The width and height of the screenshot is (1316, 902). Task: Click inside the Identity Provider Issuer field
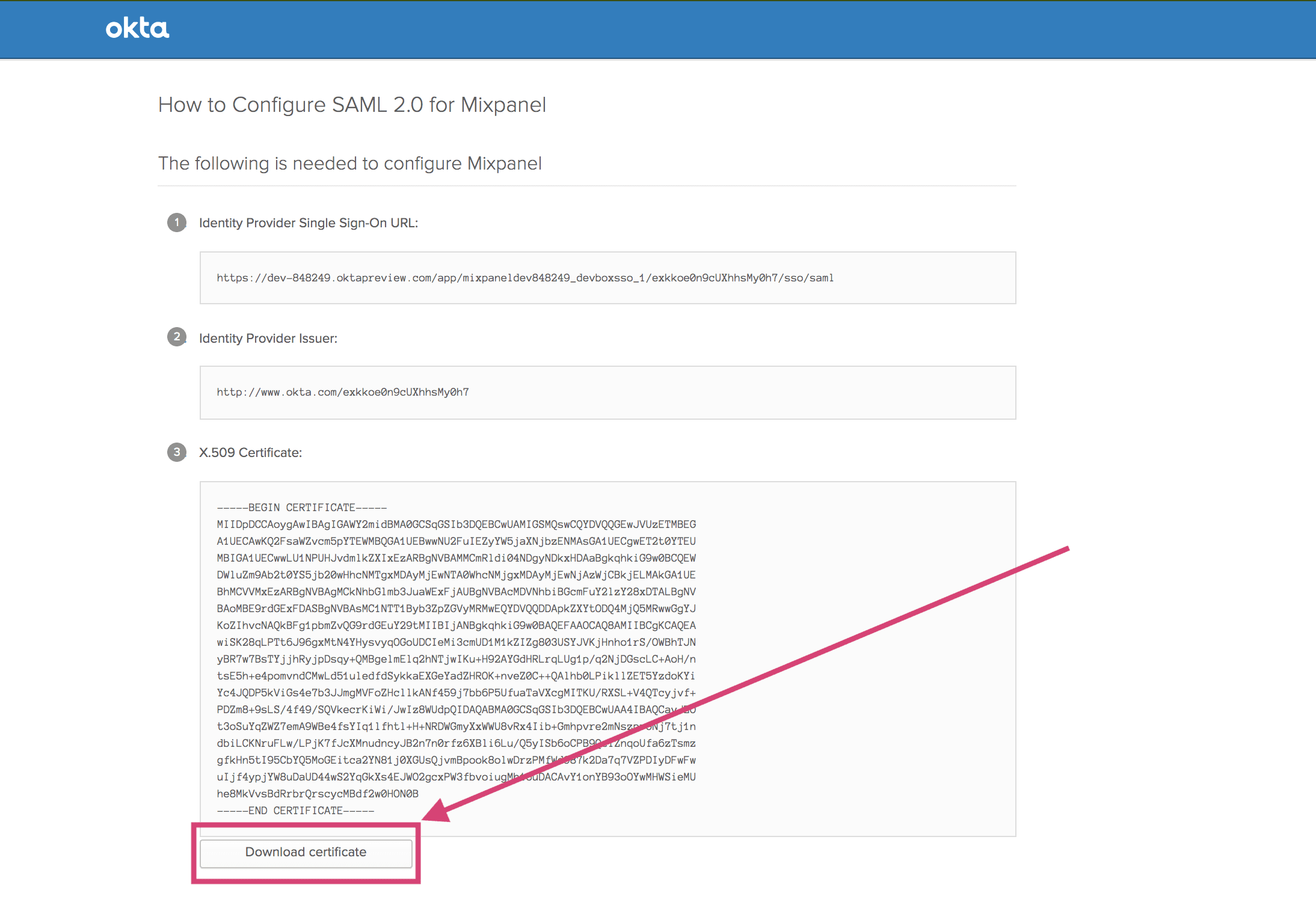[x=607, y=392]
